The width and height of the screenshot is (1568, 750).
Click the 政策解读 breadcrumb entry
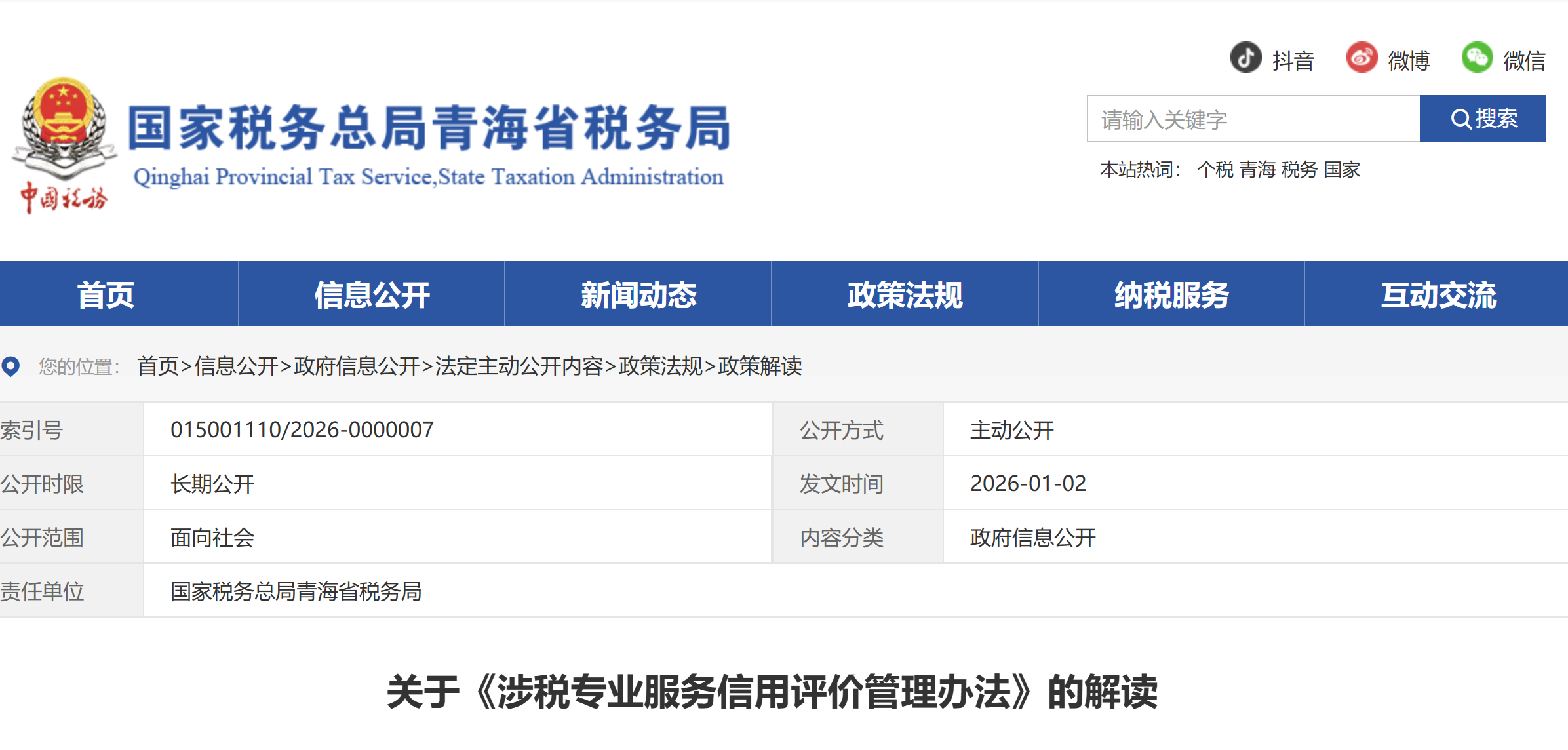pyautogui.click(x=760, y=368)
